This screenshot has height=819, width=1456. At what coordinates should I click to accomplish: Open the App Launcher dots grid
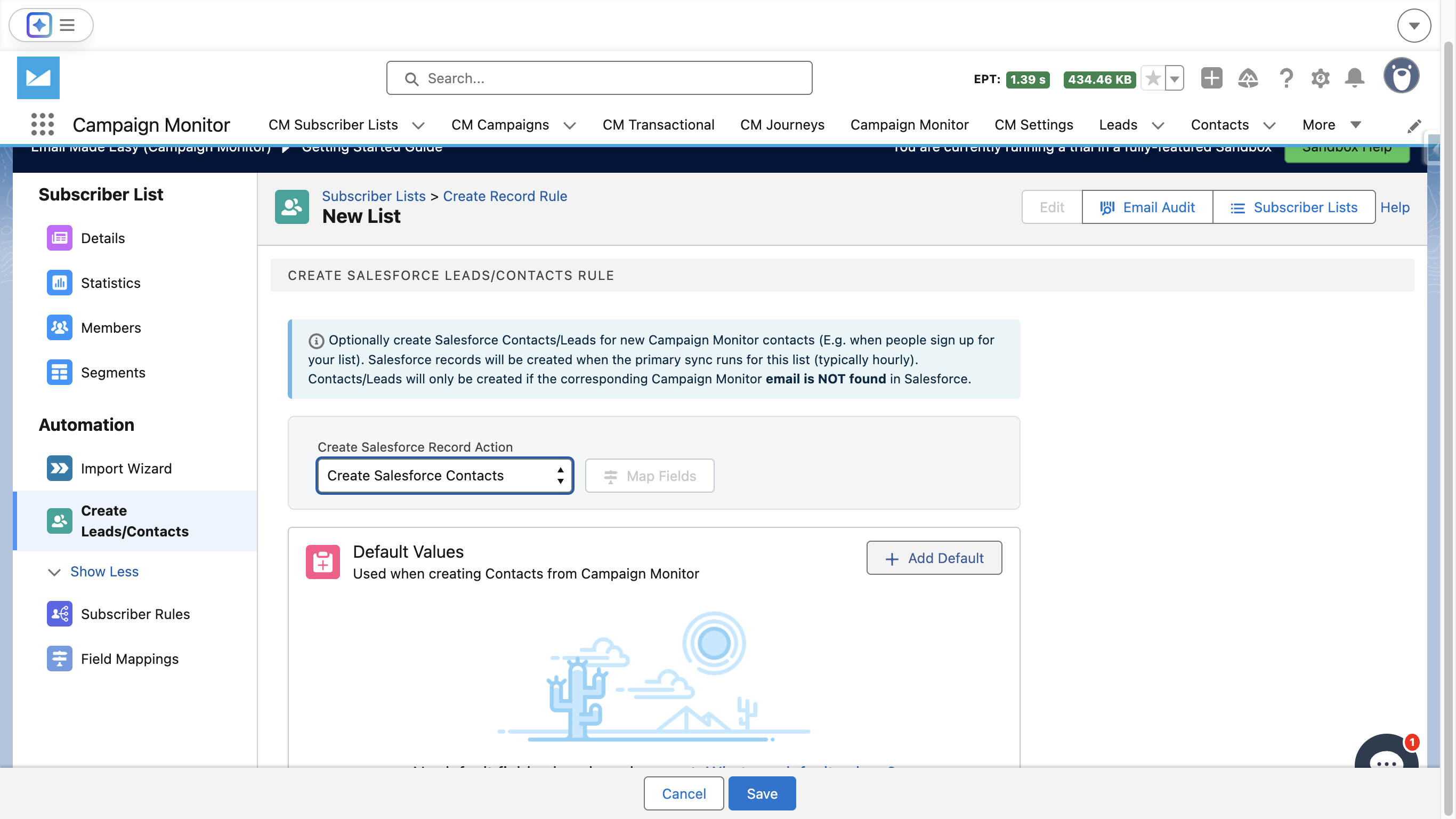(x=43, y=124)
